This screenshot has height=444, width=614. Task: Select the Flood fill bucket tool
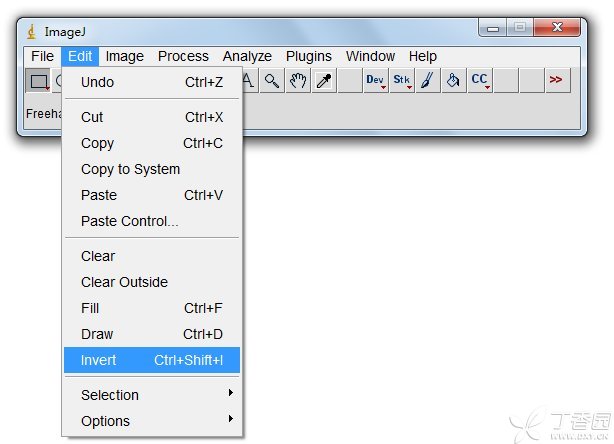(x=453, y=81)
